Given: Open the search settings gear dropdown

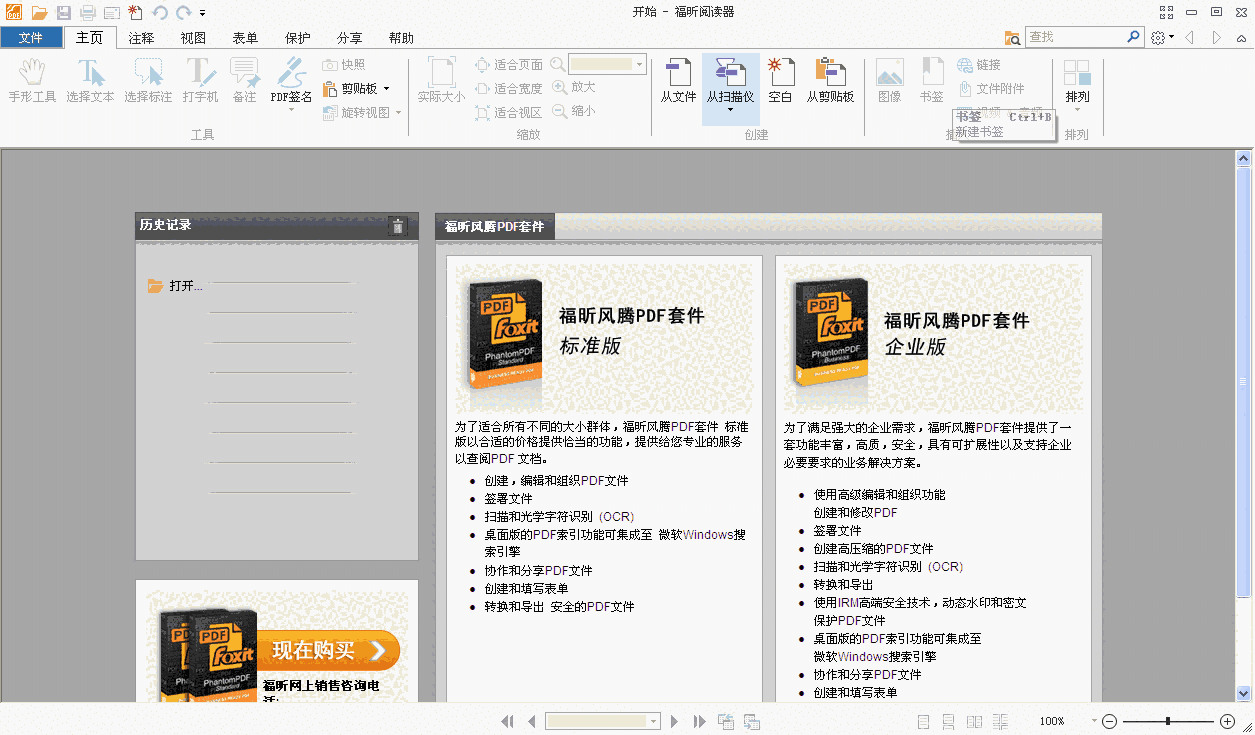Looking at the screenshot, I should (x=1159, y=36).
